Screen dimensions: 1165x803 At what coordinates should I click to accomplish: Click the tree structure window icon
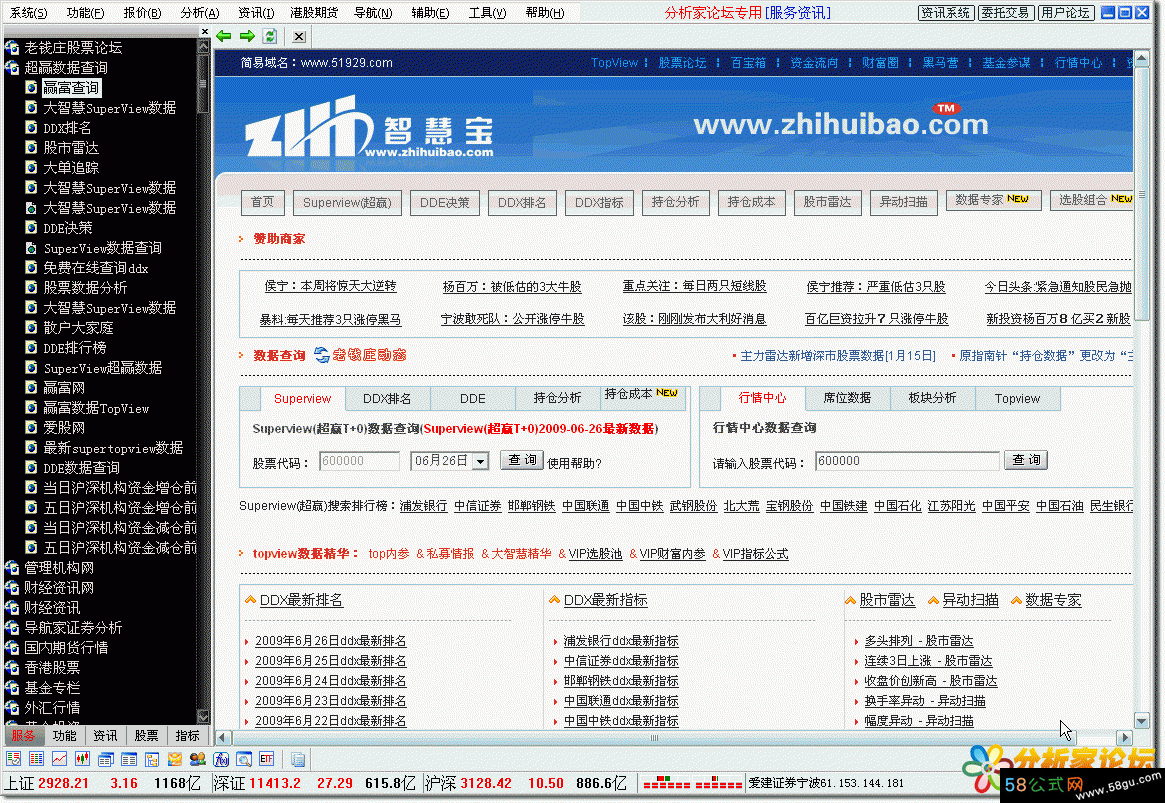pos(152,759)
